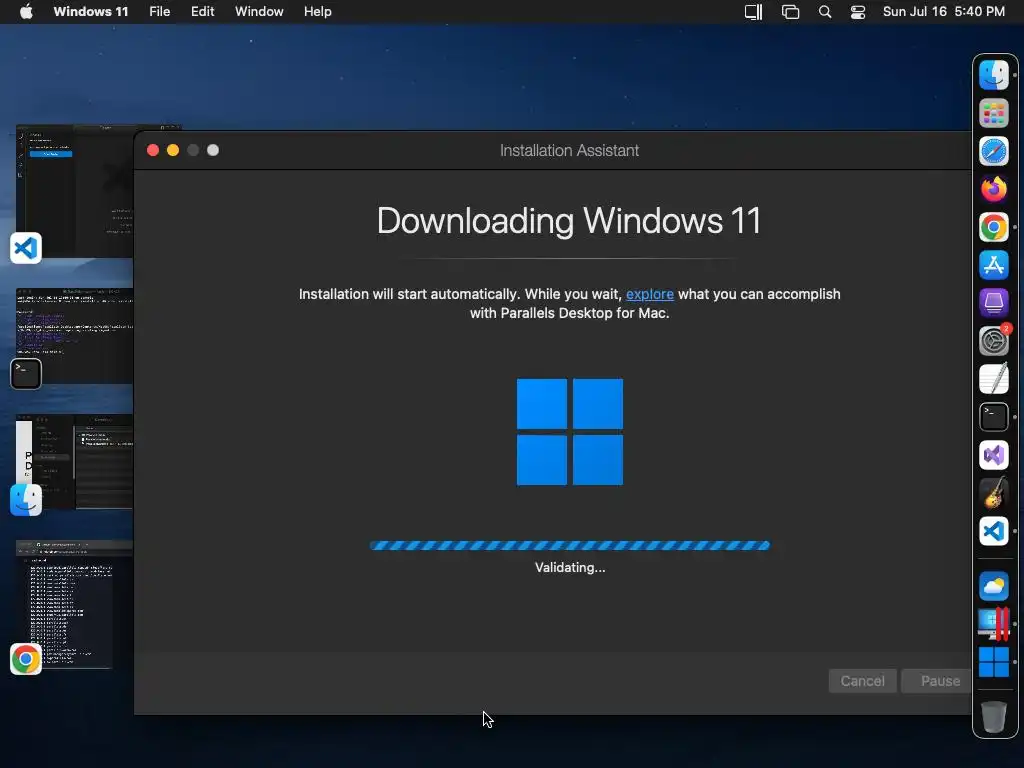The image size is (1024, 768).
Task: Open Control Center in the menu bar
Action: click(x=857, y=12)
